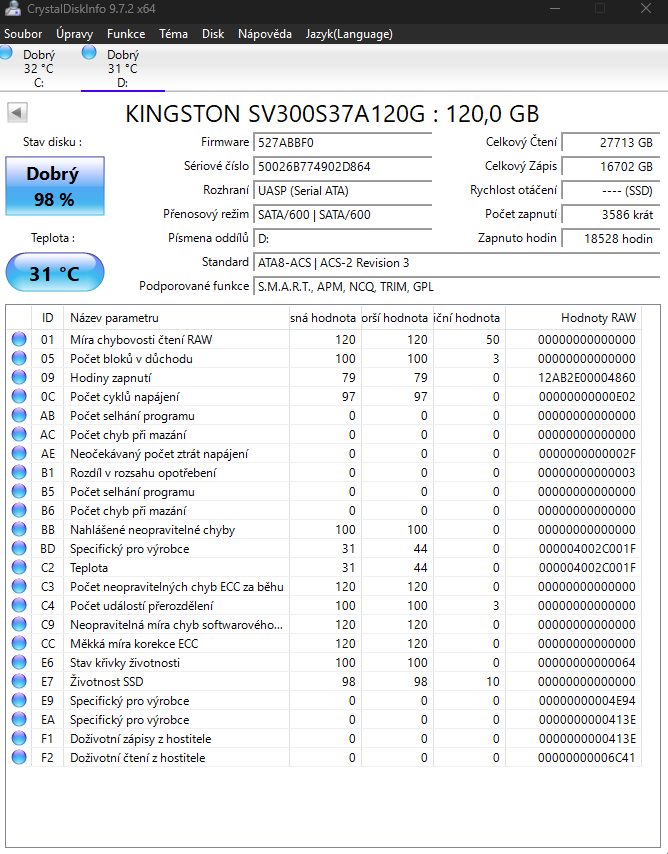Click the Zapnuto hodin value 18528 hodin
The image size is (668, 854).
click(611, 239)
